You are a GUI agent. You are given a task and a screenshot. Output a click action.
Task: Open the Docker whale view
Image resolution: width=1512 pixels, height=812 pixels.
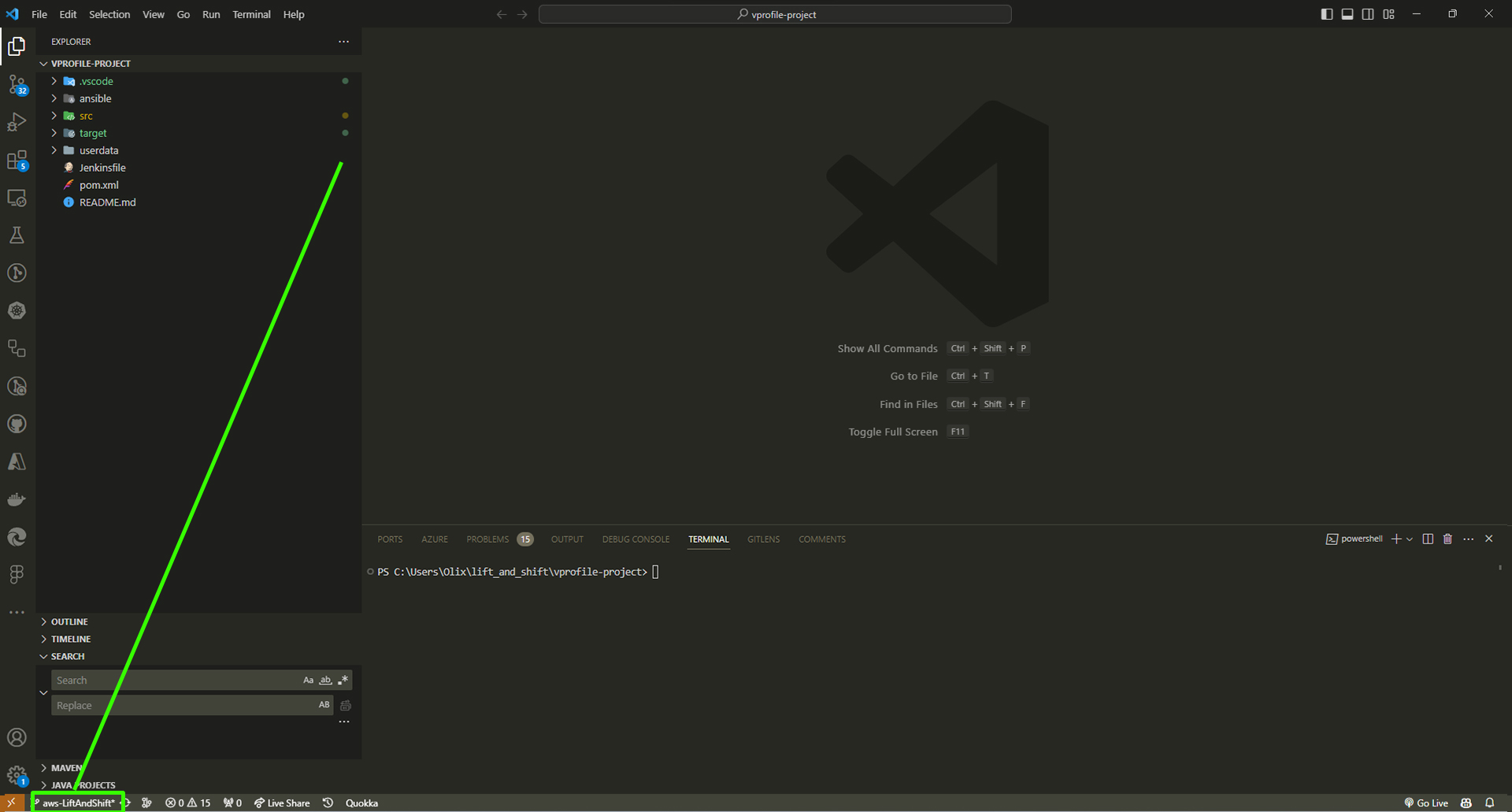tap(17, 500)
